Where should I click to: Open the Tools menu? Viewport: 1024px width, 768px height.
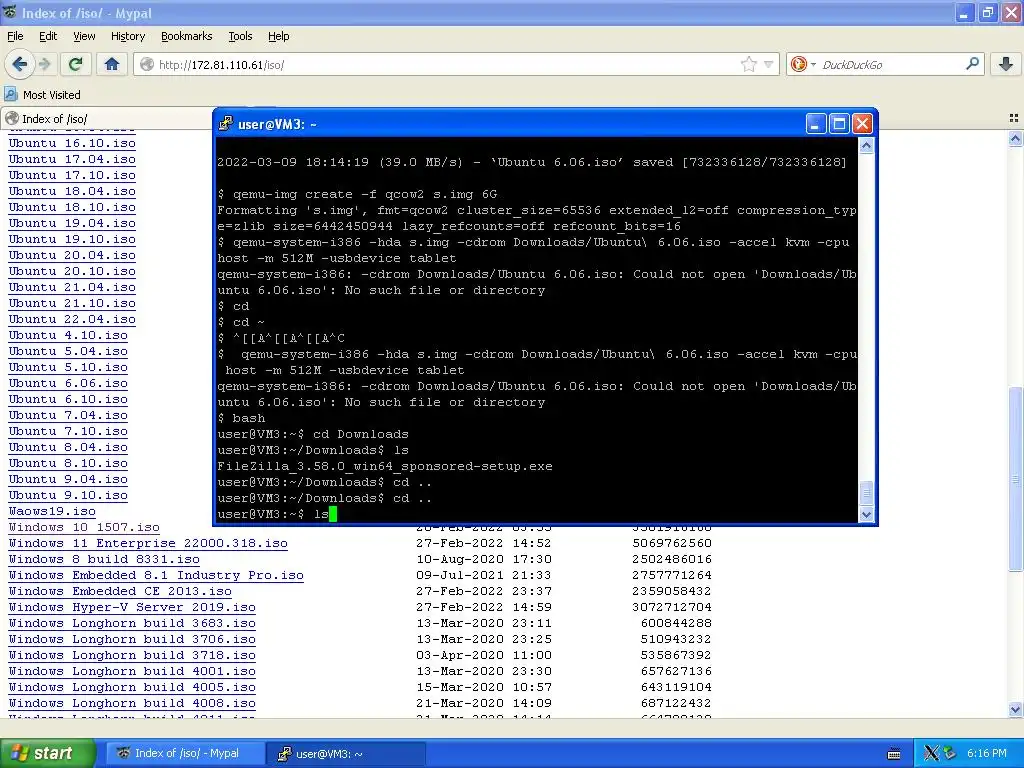tap(240, 36)
